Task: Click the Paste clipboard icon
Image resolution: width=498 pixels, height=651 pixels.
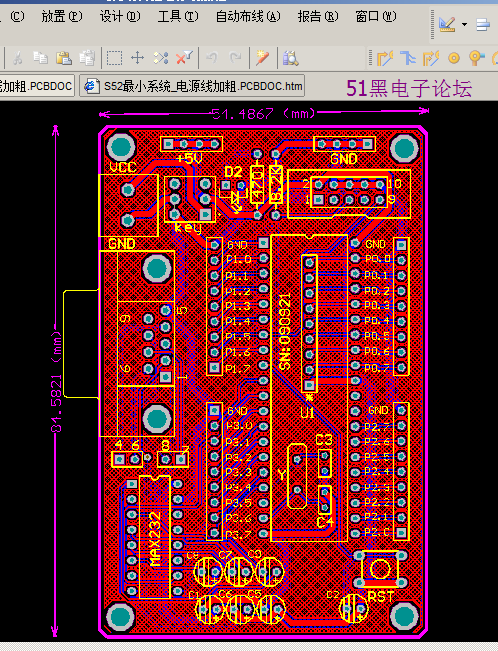Action: click(x=64, y=58)
